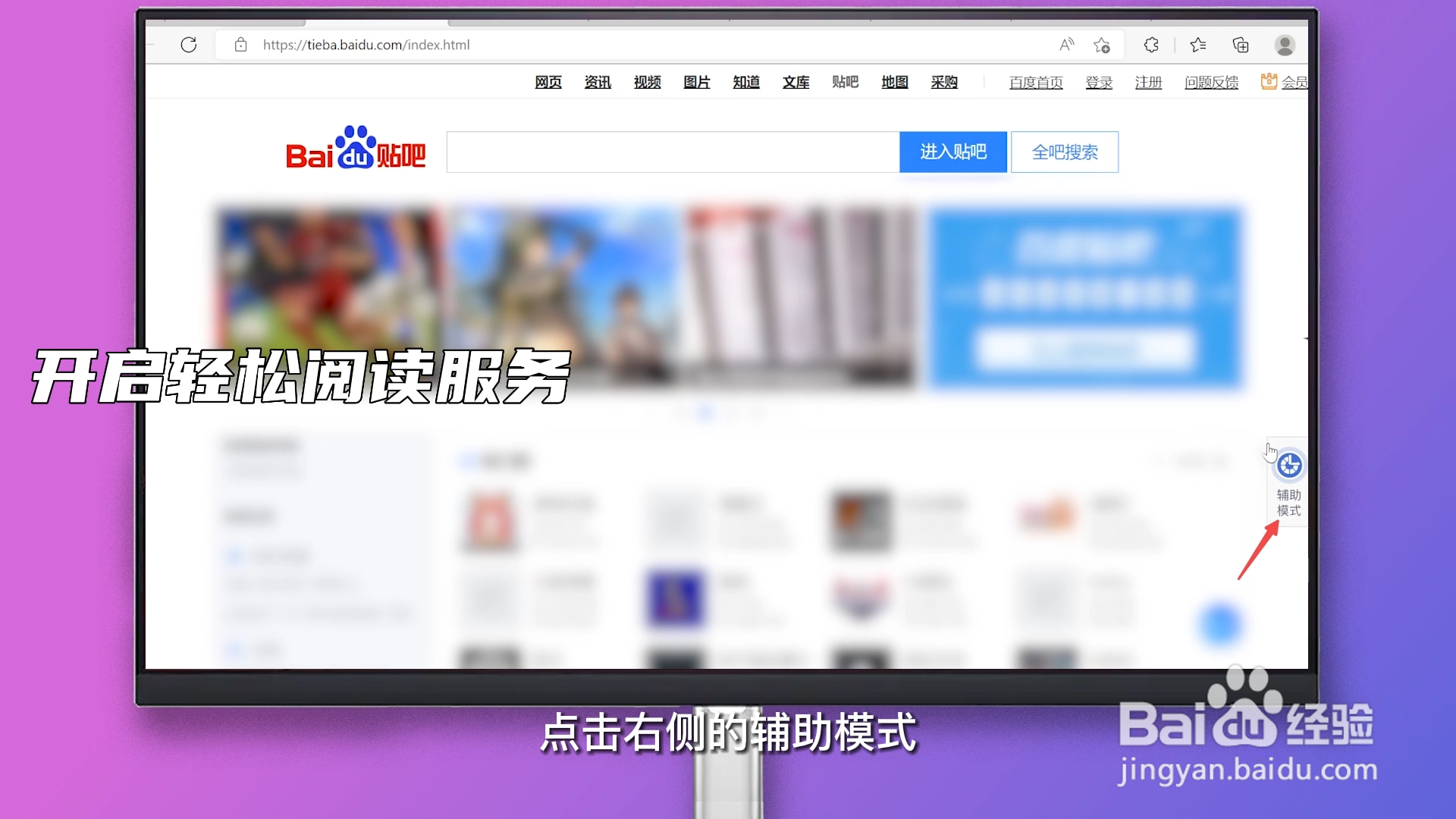Click the 注册 link

1148,82
